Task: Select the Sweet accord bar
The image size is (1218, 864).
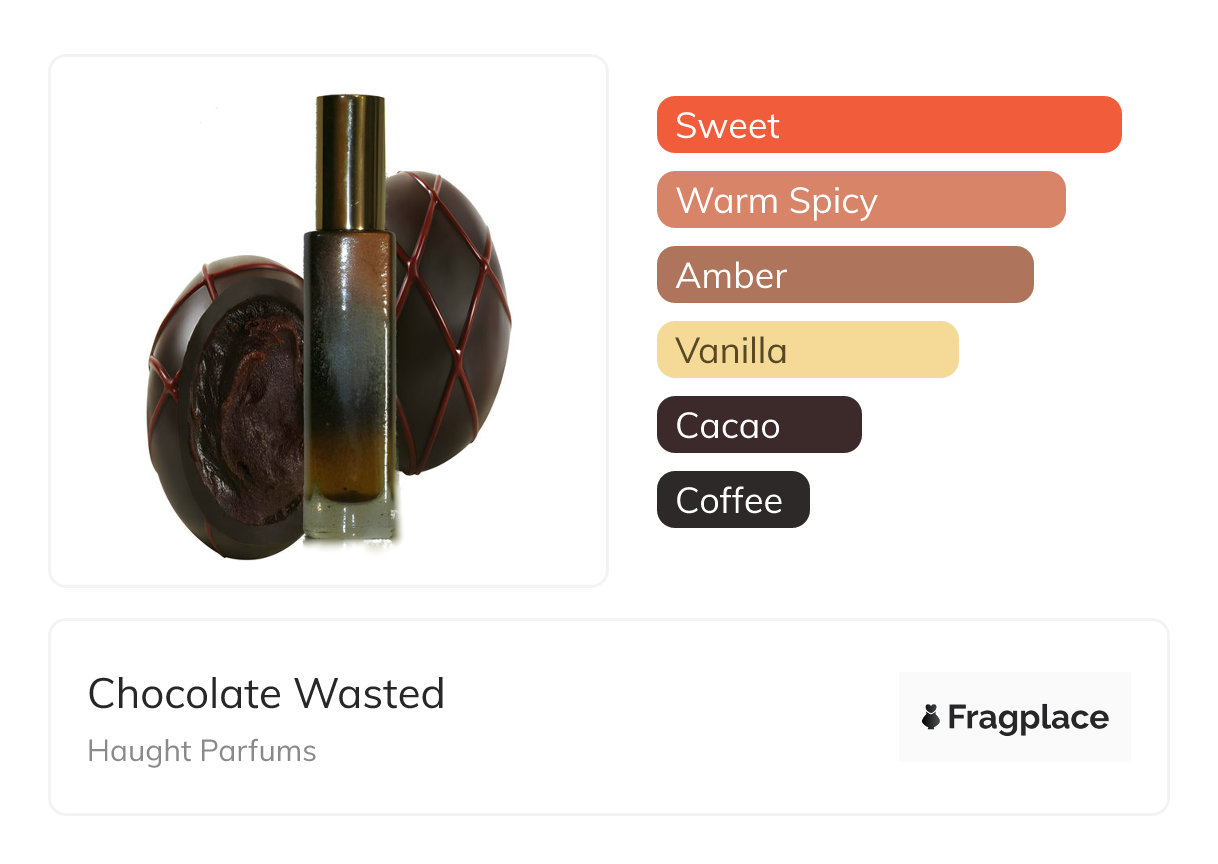Action: click(x=888, y=125)
